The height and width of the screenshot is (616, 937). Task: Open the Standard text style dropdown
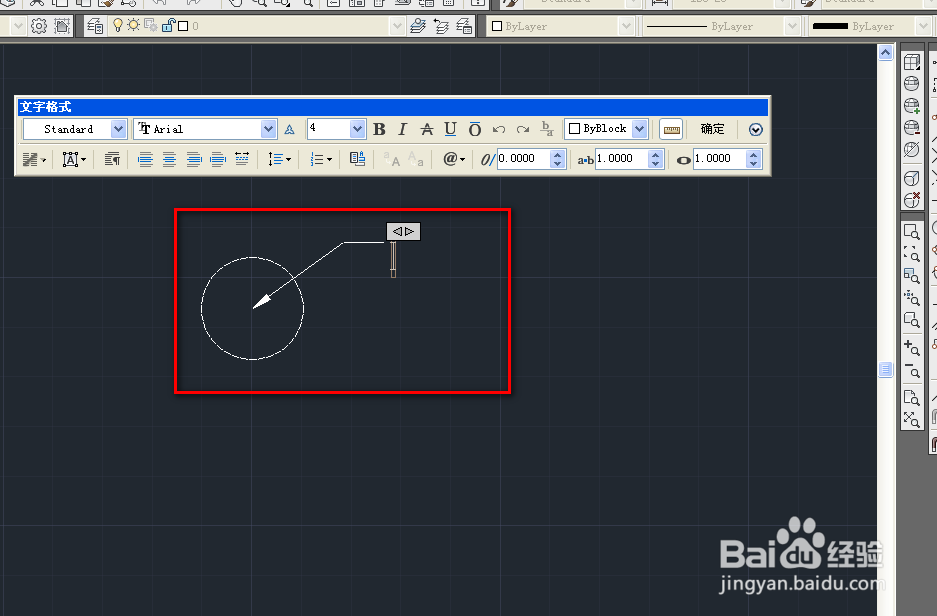coord(118,129)
